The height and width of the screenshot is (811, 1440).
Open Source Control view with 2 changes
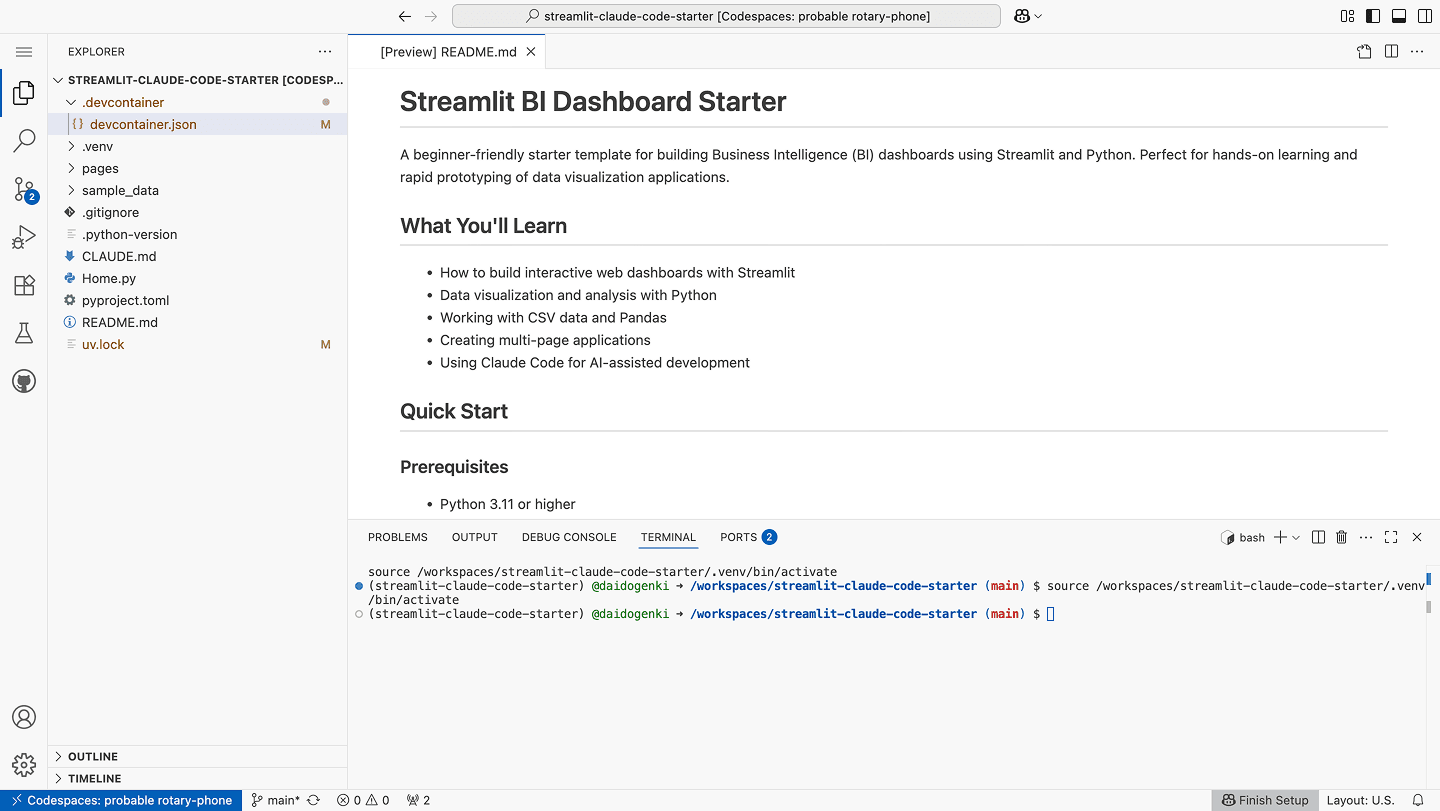coord(24,189)
